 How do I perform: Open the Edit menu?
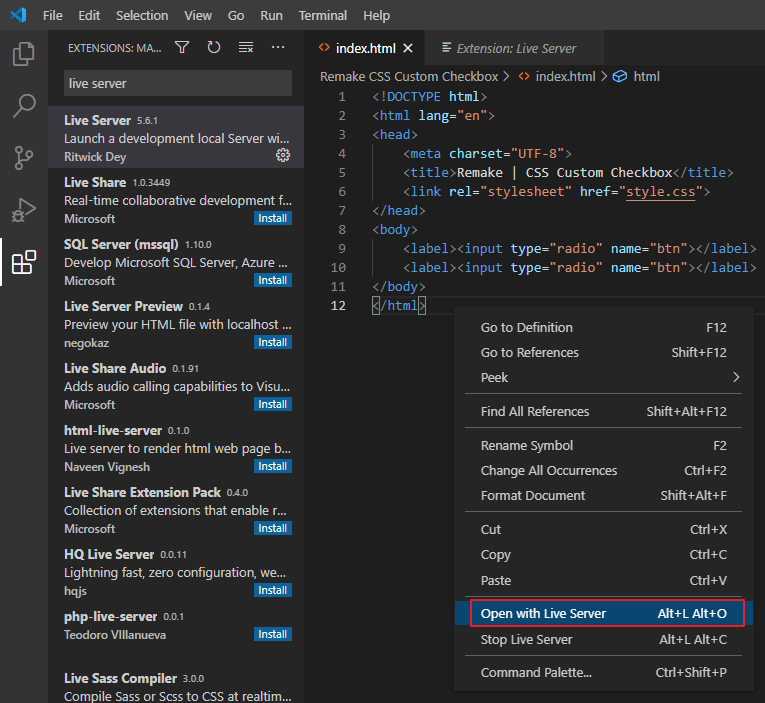[x=89, y=16]
